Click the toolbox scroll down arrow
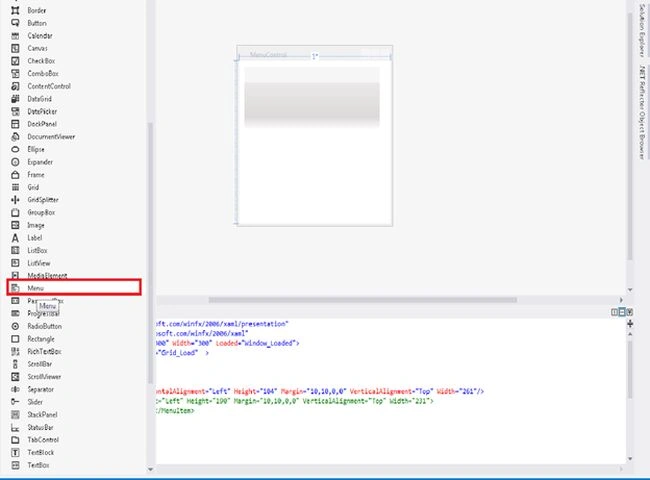650x480 pixels. (x=150, y=469)
